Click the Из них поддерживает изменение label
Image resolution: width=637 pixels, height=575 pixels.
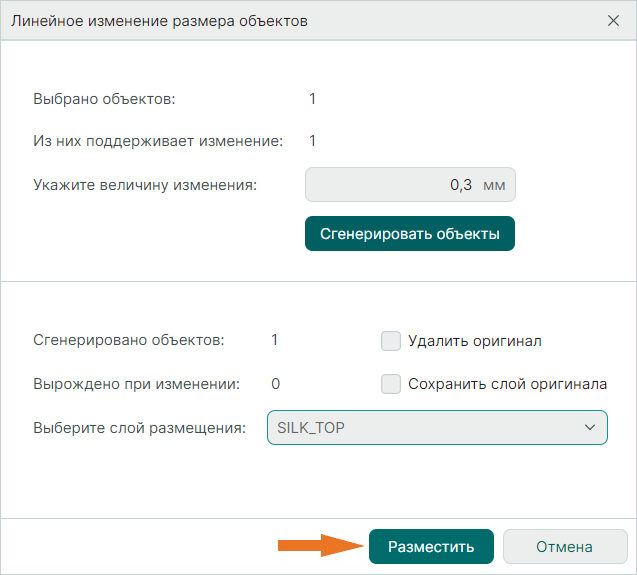tap(158, 141)
